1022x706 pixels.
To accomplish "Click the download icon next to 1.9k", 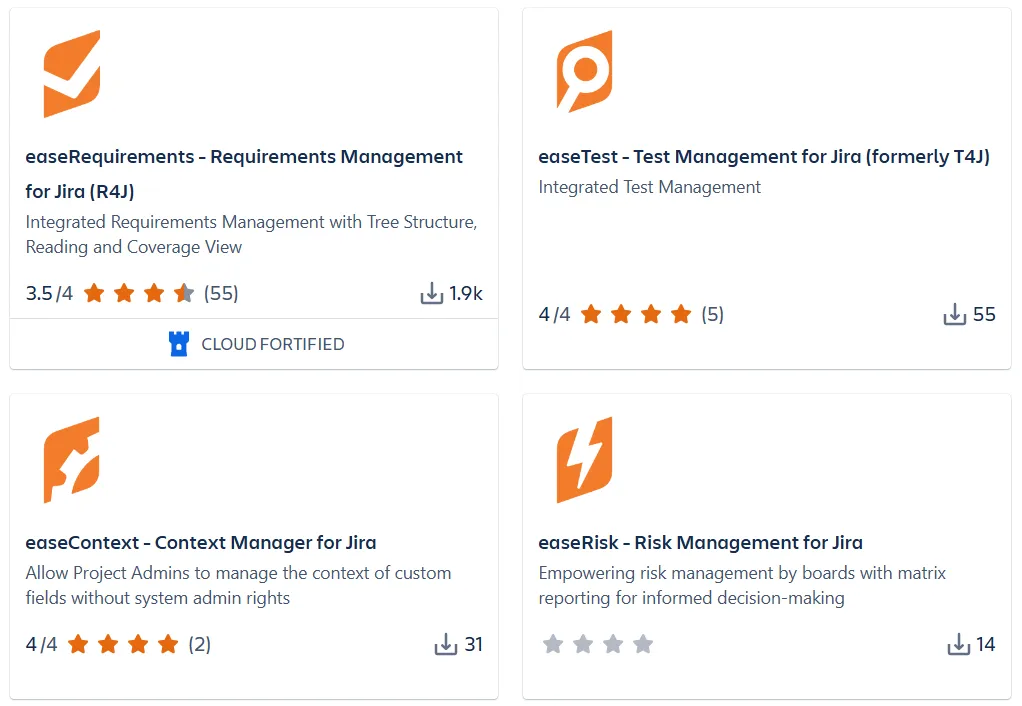I will (432, 293).
